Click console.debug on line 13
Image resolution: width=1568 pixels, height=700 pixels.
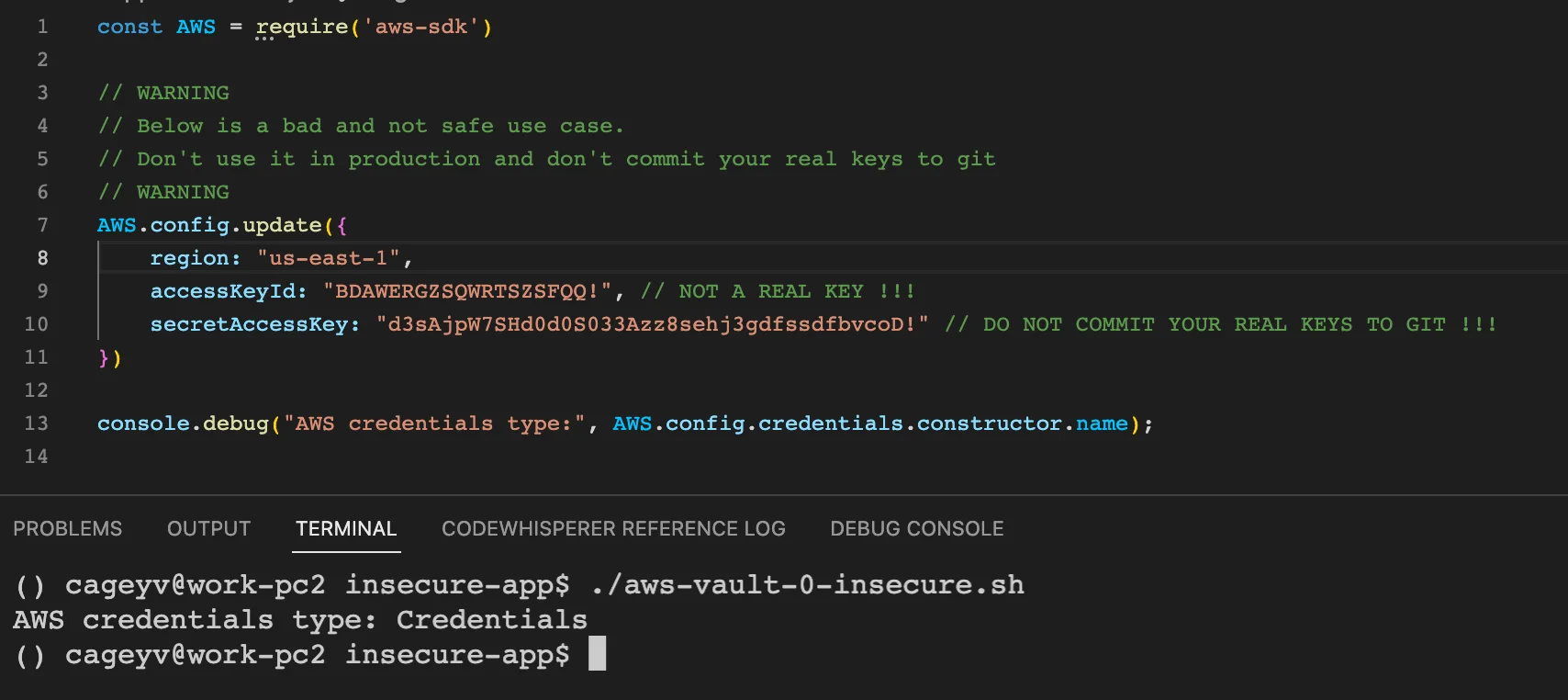pyautogui.click(x=183, y=423)
